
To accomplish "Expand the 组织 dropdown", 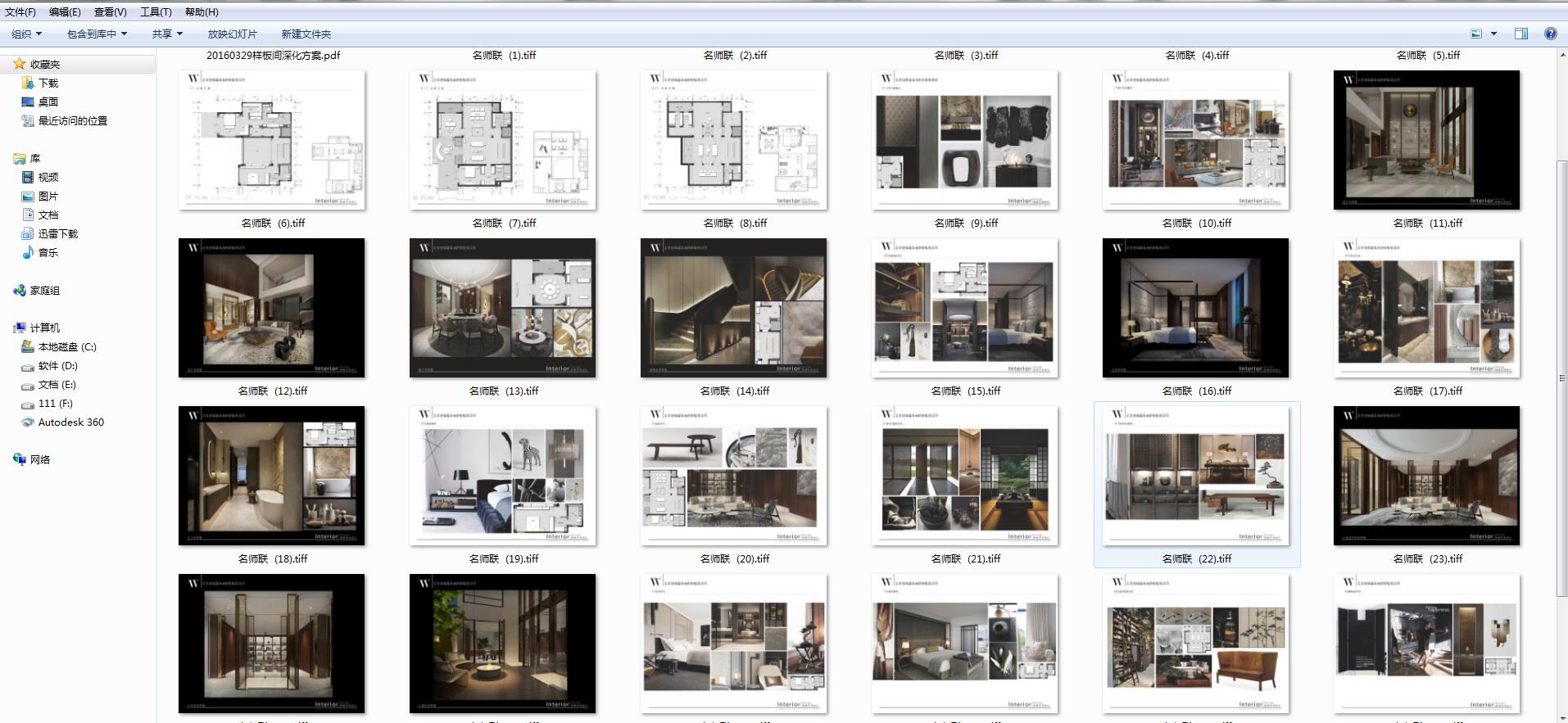I will (x=26, y=34).
